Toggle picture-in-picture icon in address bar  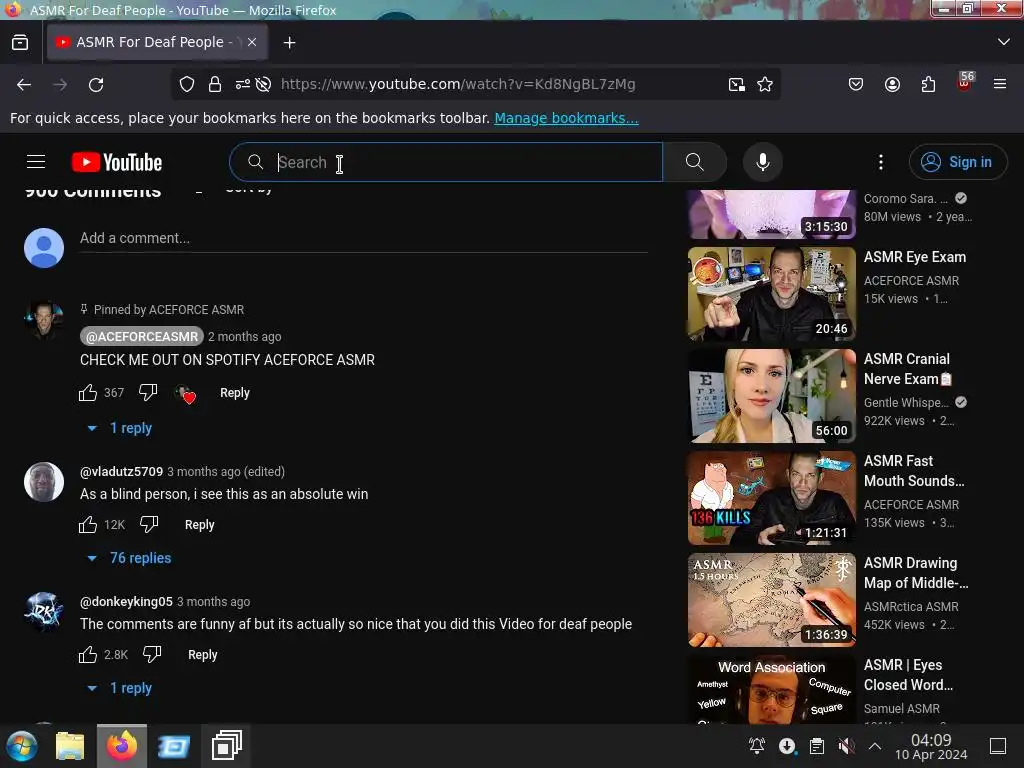(737, 84)
